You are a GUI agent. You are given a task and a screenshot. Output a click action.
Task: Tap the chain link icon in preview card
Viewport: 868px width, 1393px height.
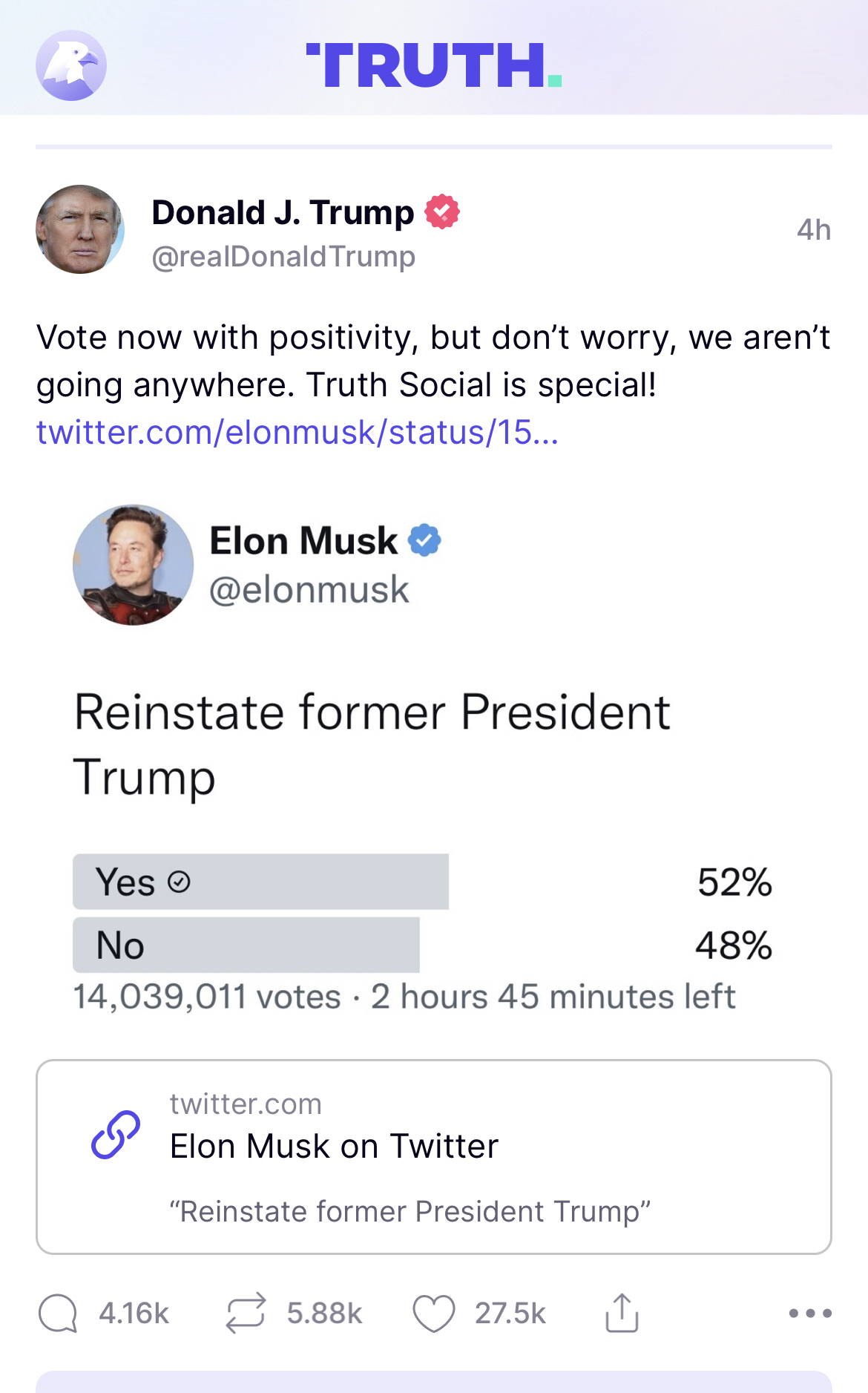[x=116, y=1135]
